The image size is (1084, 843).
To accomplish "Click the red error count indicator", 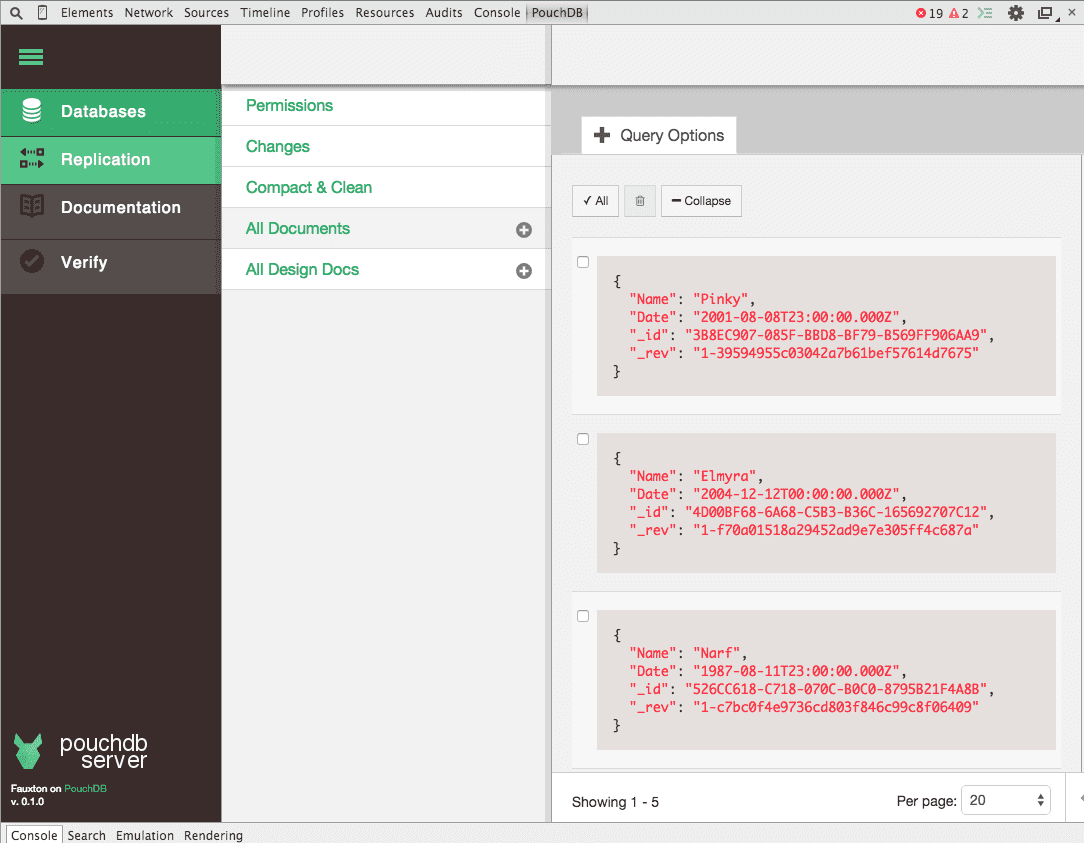I will point(929,13).
